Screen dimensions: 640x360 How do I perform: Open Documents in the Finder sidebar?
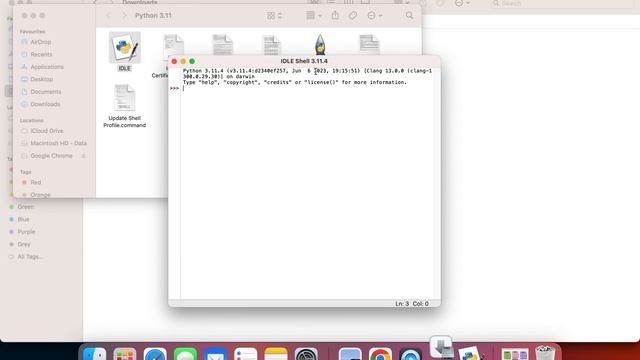[x=45, y=92]
